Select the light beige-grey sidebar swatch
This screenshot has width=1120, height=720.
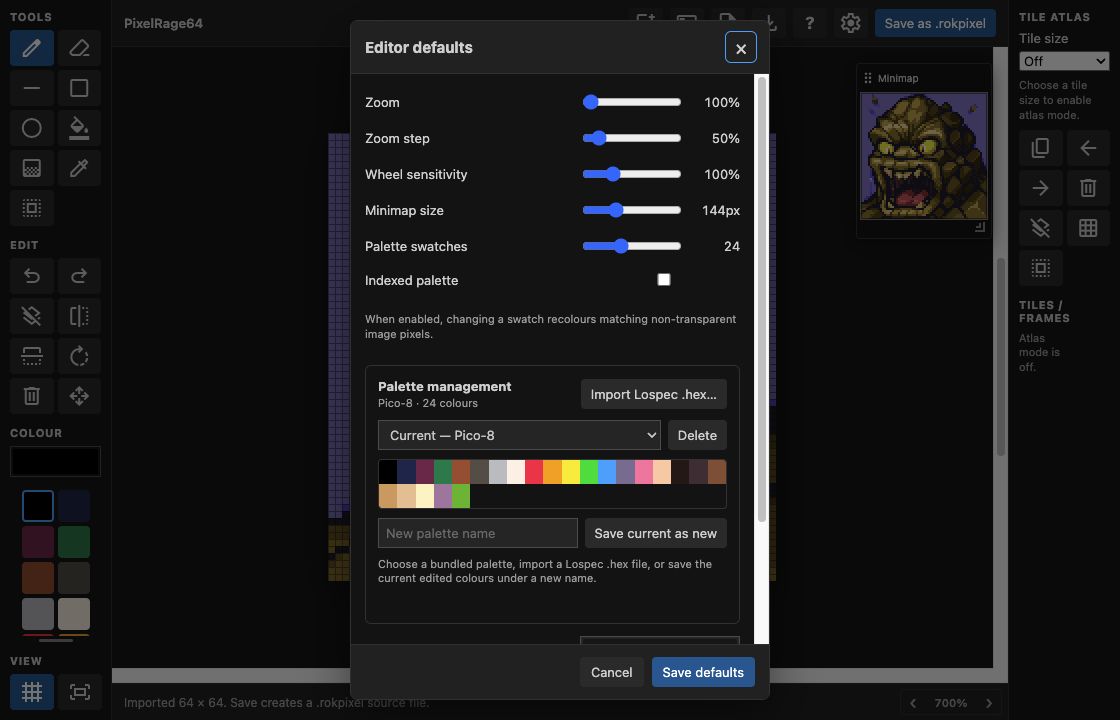point(74,614)
